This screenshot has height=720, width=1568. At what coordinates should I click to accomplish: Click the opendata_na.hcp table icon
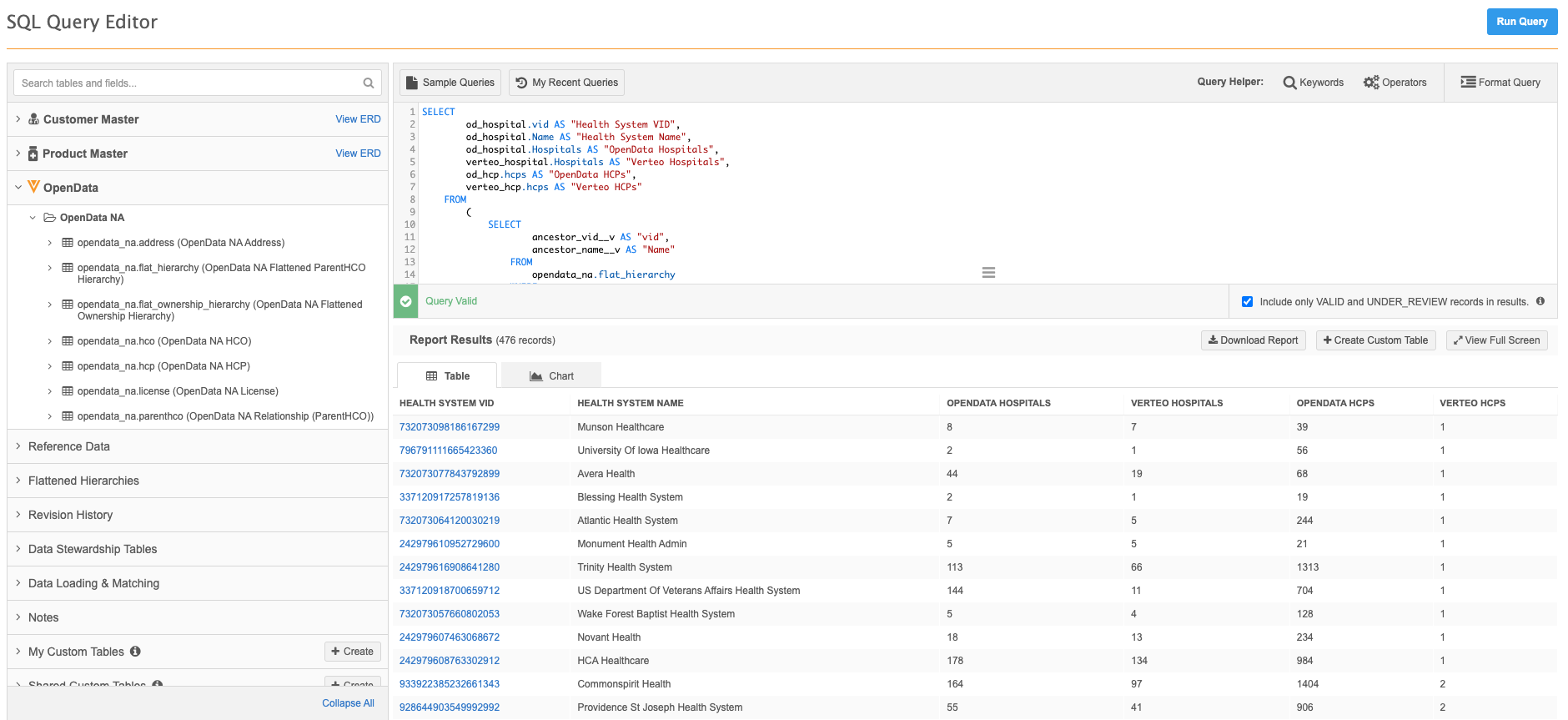[x=68, y=366]
